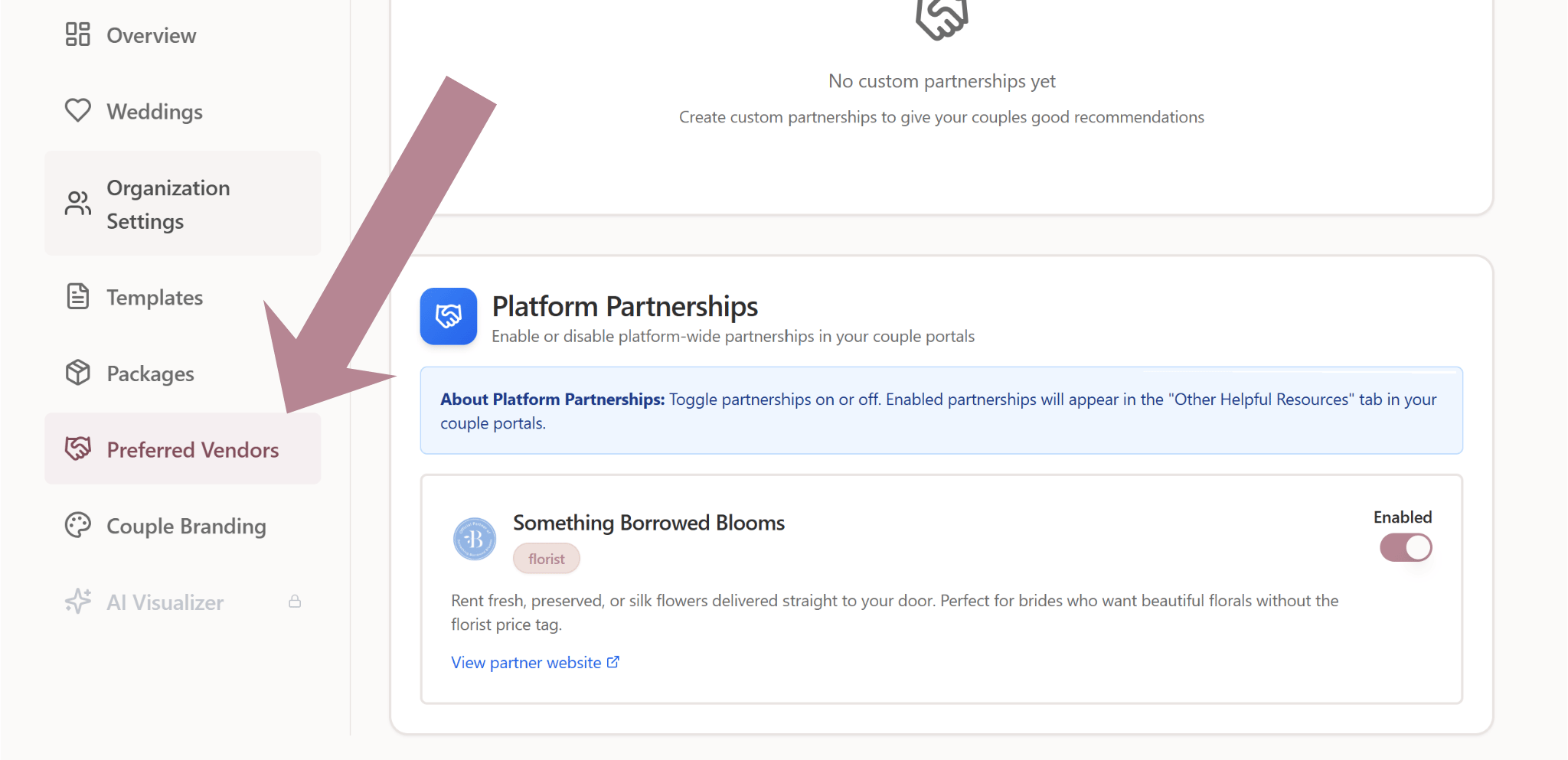Screen dimensions: 1568x760
Task: Click the AI Visualizer sparkle icon
Action: (77, 602)
